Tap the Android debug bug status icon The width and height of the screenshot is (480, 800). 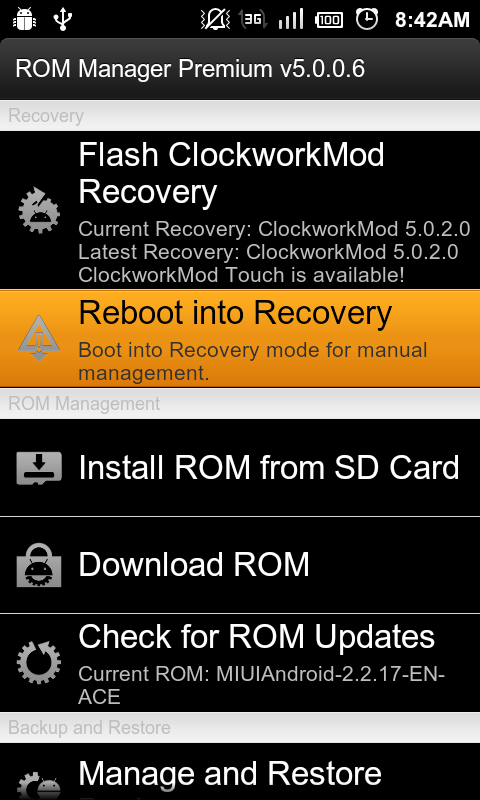[x=23, y=19]
